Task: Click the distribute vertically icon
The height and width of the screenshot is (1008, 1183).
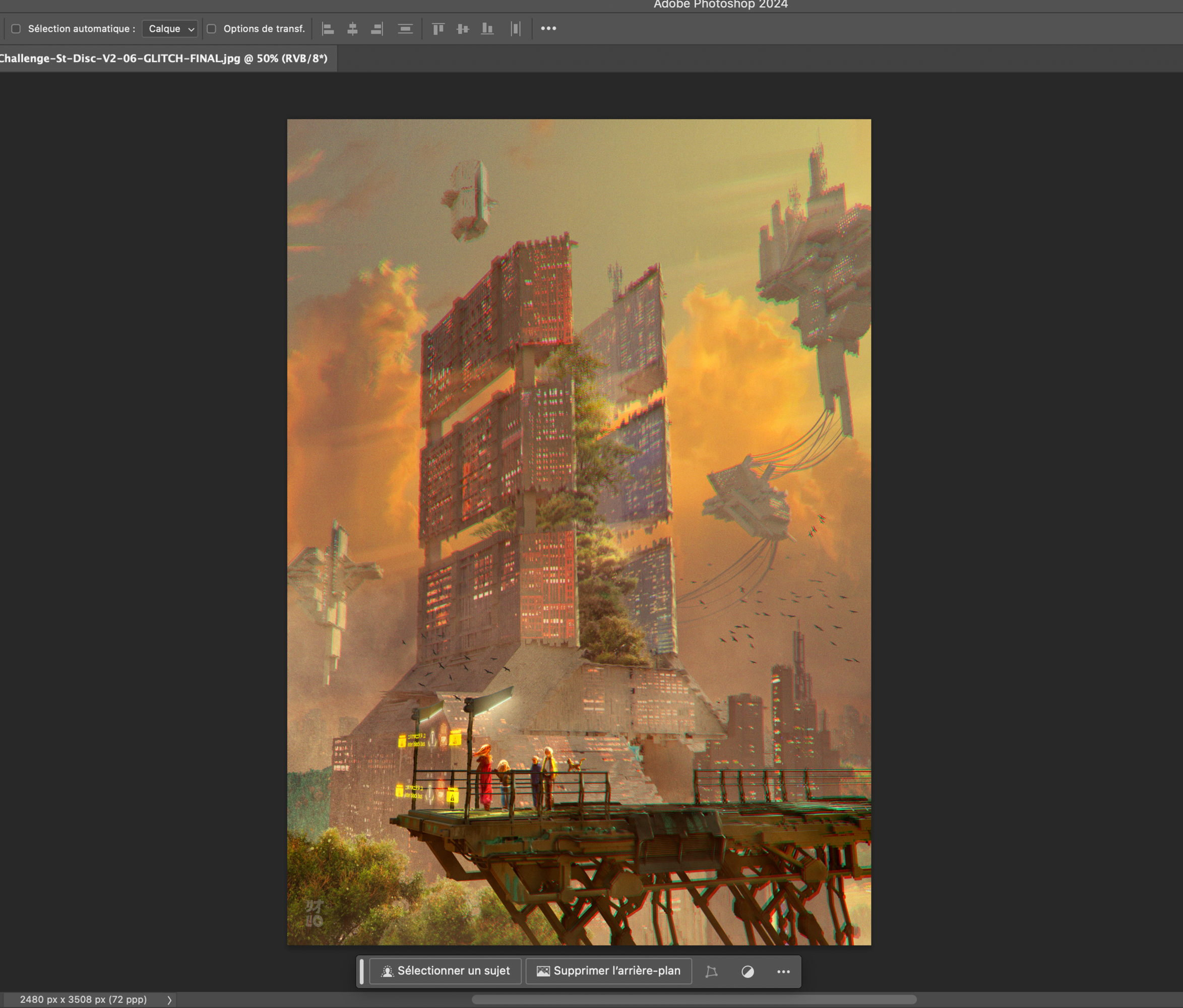Action: pyautogui.click(x=405, y=29)
